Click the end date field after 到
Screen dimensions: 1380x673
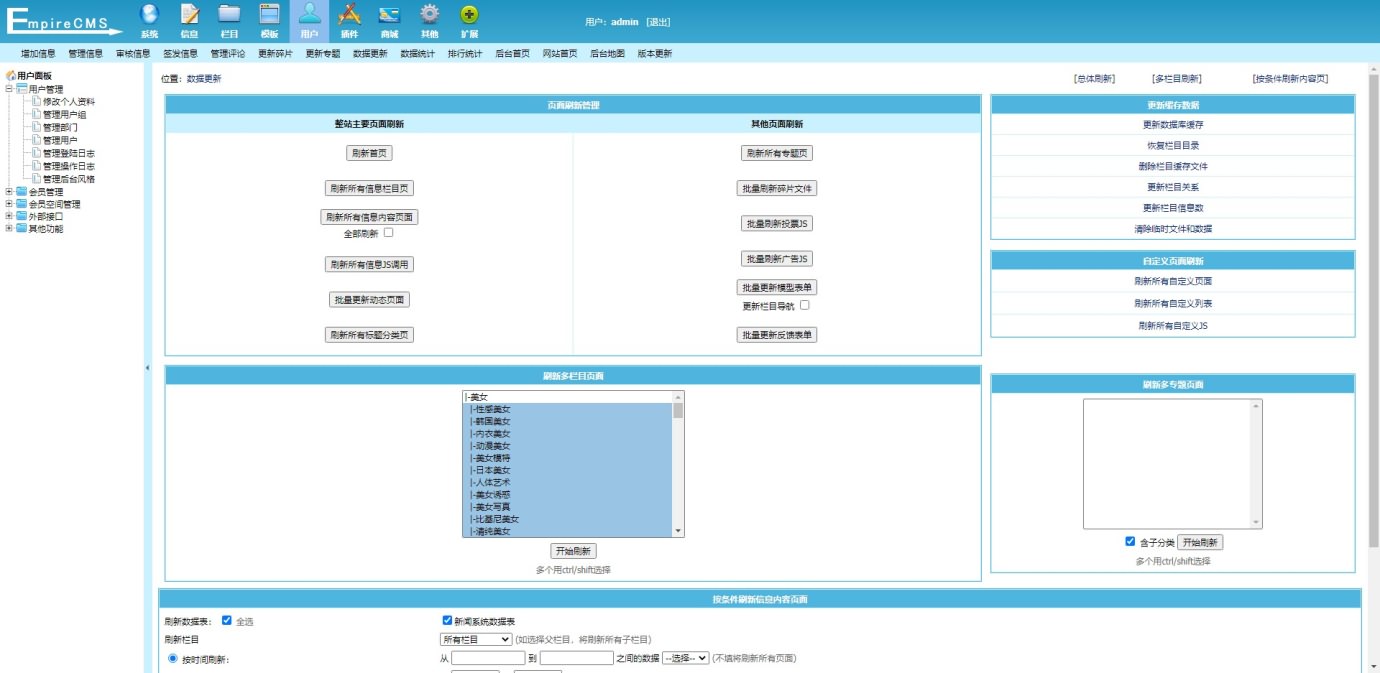[576, 658]
